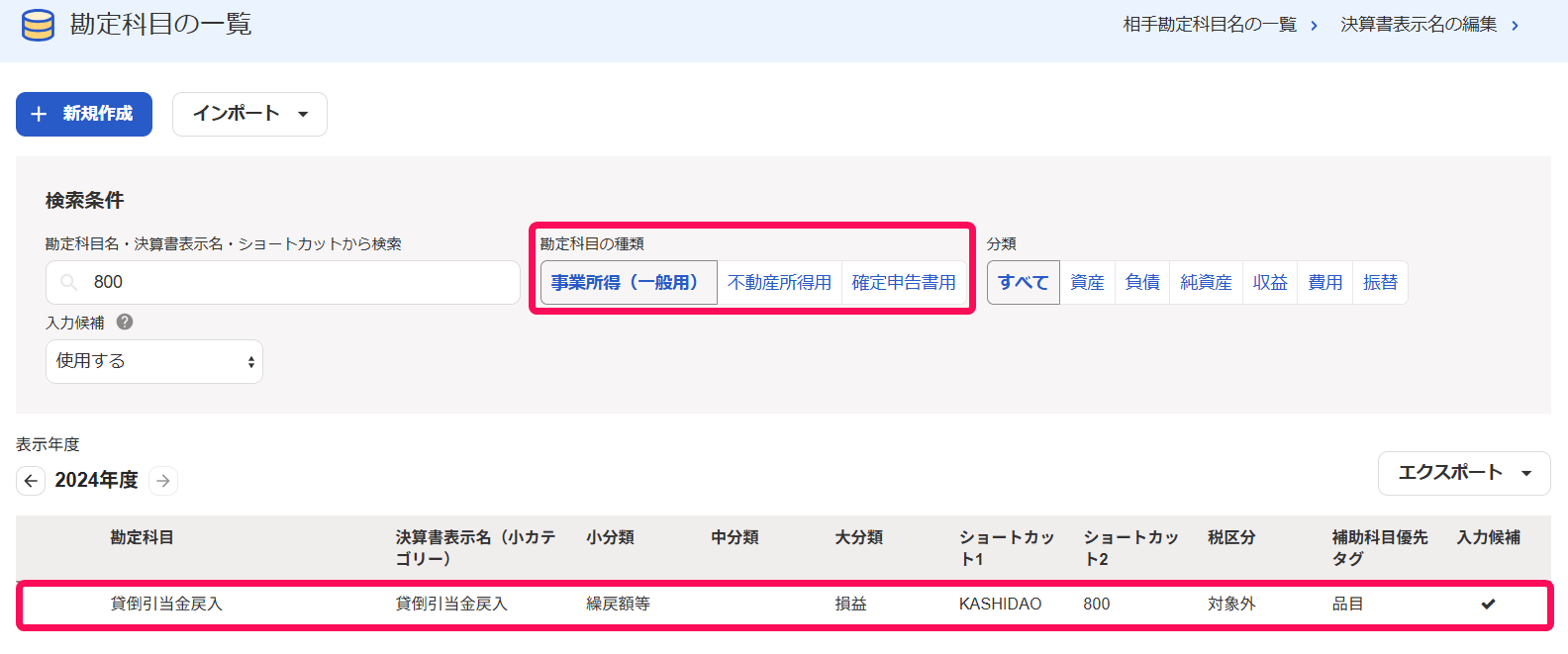Click the 対象外 tax category cell
The image size is (1568, 654).
[x=1231, y=604]
